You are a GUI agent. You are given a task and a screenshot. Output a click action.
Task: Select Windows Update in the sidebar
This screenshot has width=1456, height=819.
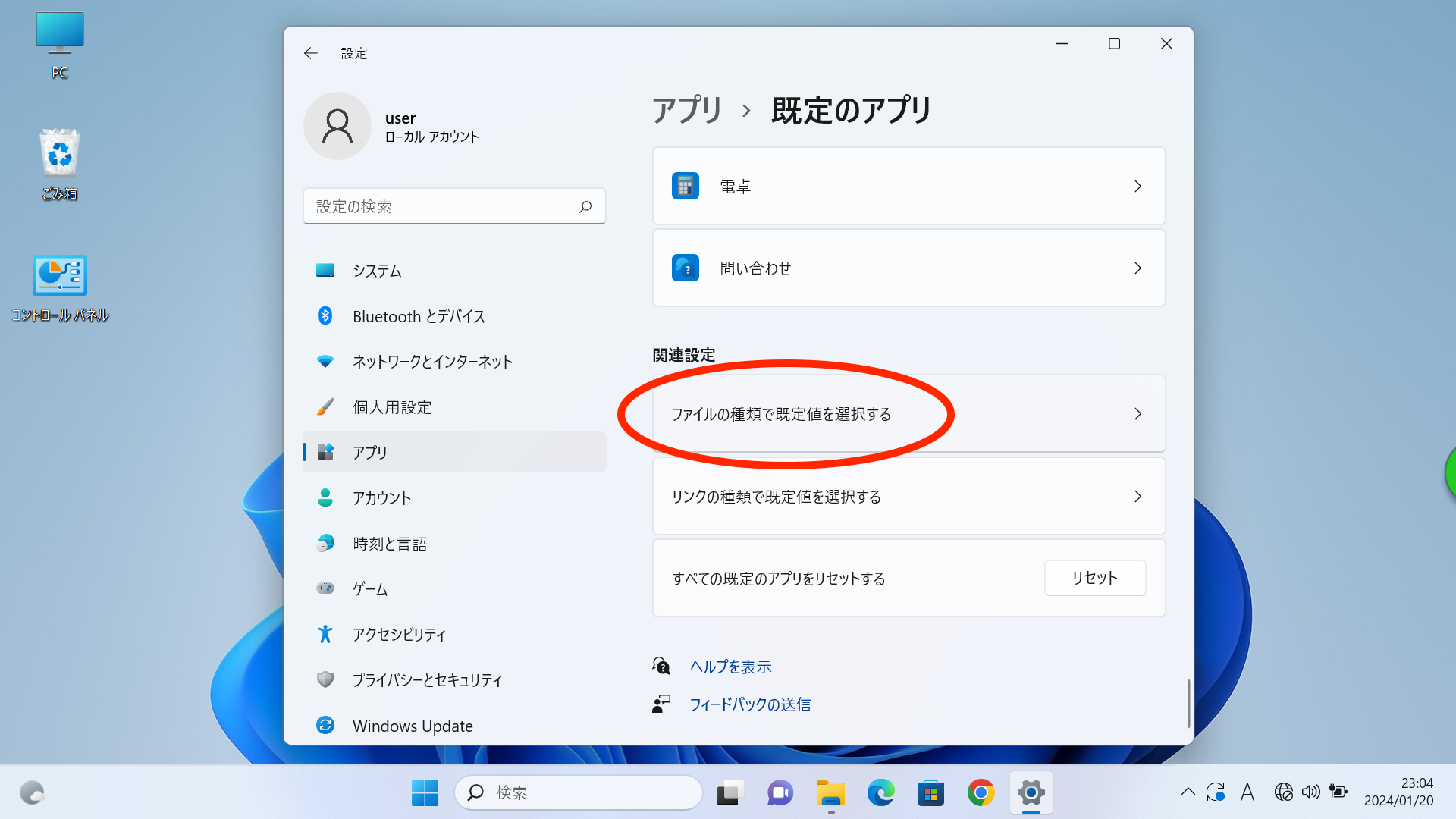click(412, 726)
